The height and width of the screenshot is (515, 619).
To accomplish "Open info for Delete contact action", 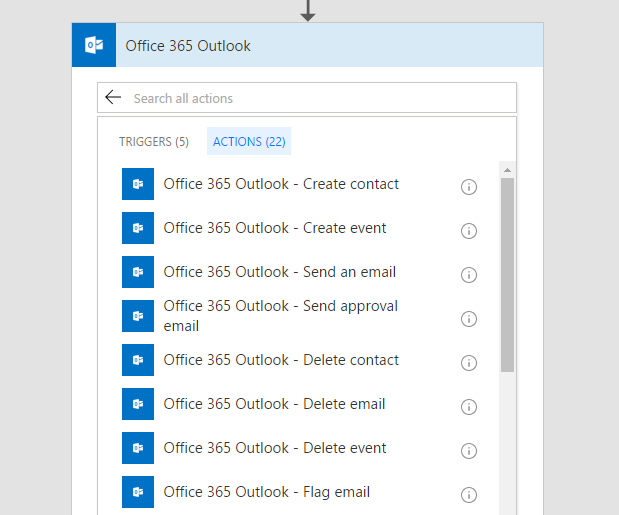I will tap(468, 363).
